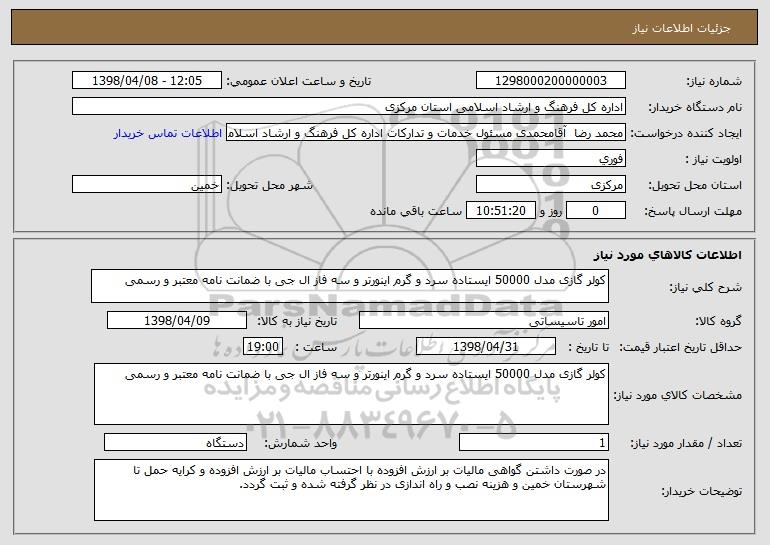Click the quantity field showing 1
The image size is (770, 545).
[534, 442]
